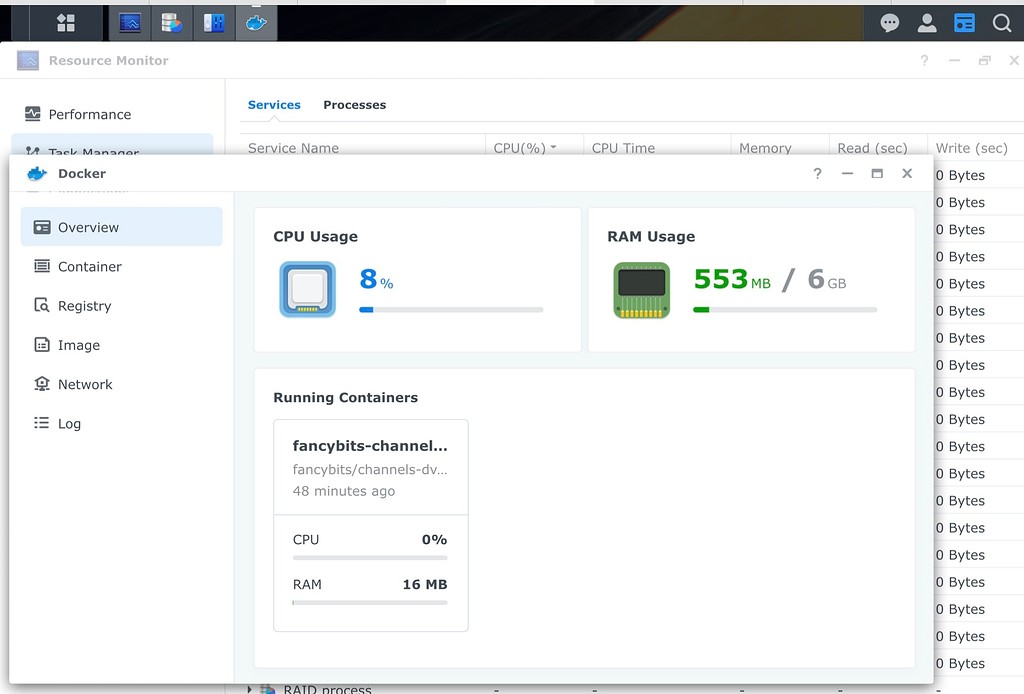Open the user account icon
1024x694 pixels.
[x=926, y=21]
